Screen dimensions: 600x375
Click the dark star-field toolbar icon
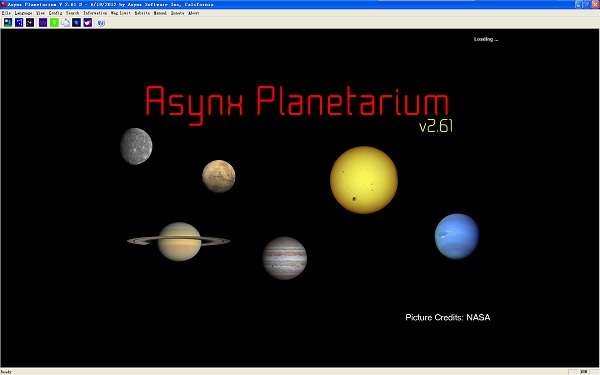click(30, 23)
